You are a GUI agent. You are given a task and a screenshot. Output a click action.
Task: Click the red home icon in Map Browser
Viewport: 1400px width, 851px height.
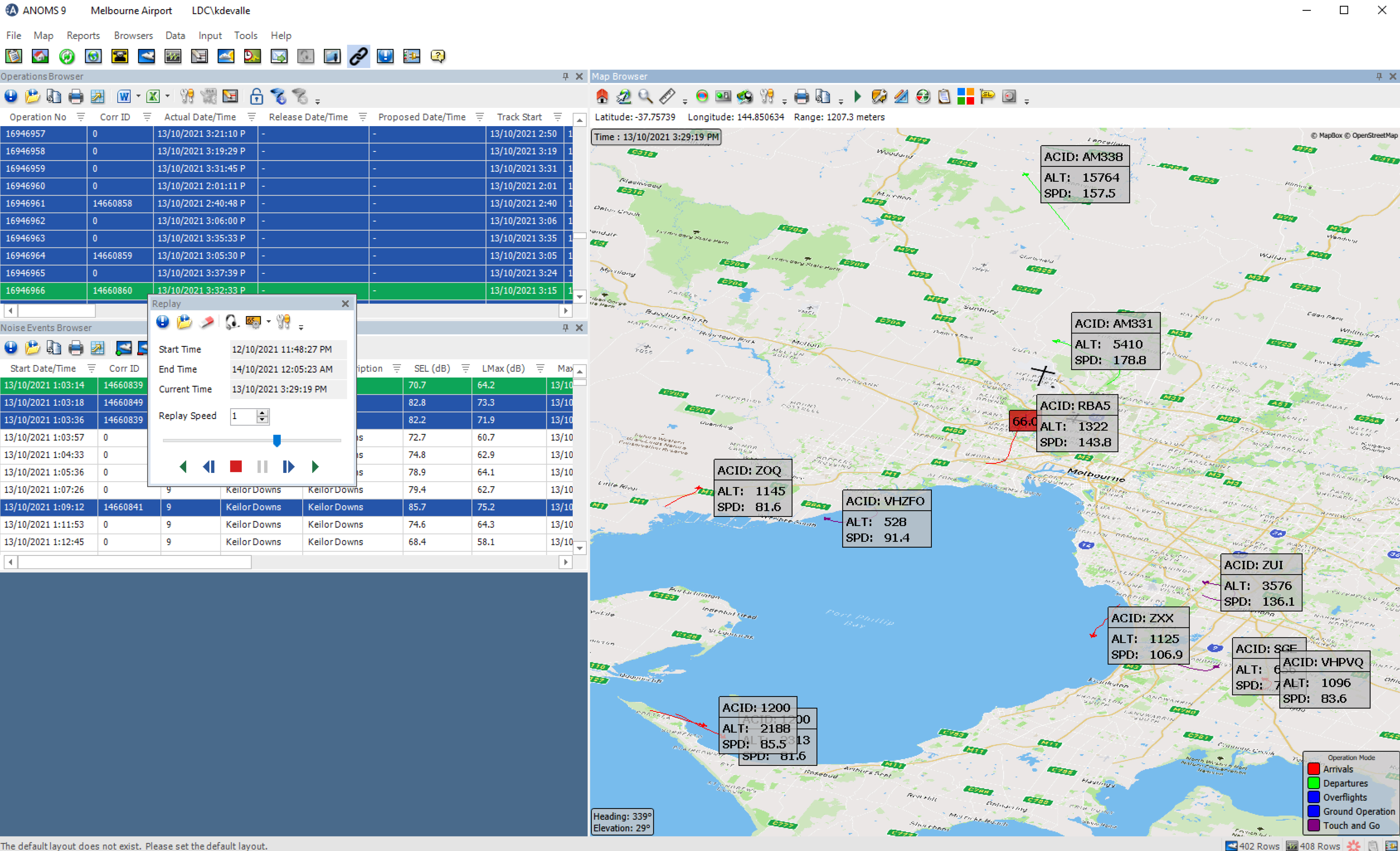[x=602, y=97]
